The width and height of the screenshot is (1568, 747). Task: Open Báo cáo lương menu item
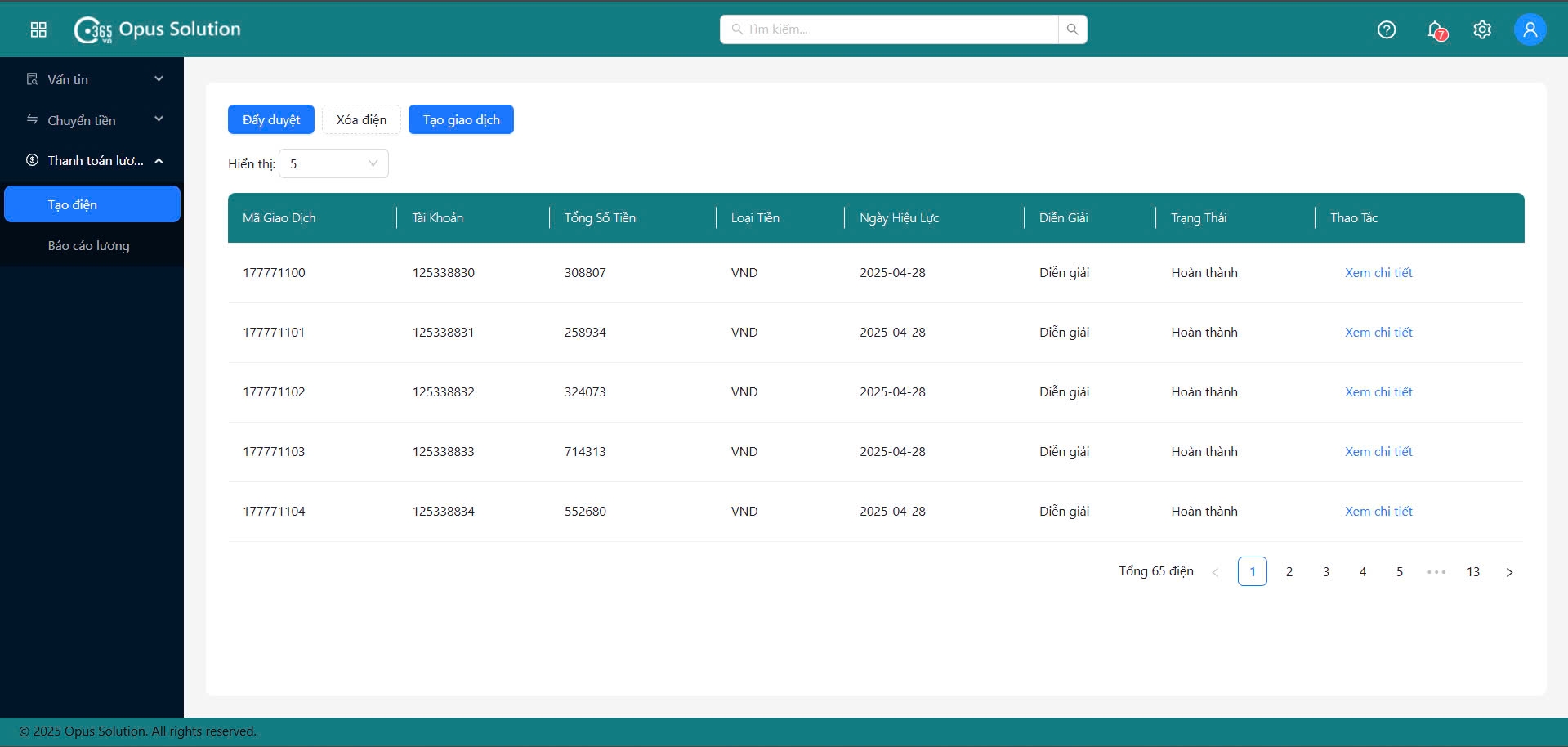[88, 246]
